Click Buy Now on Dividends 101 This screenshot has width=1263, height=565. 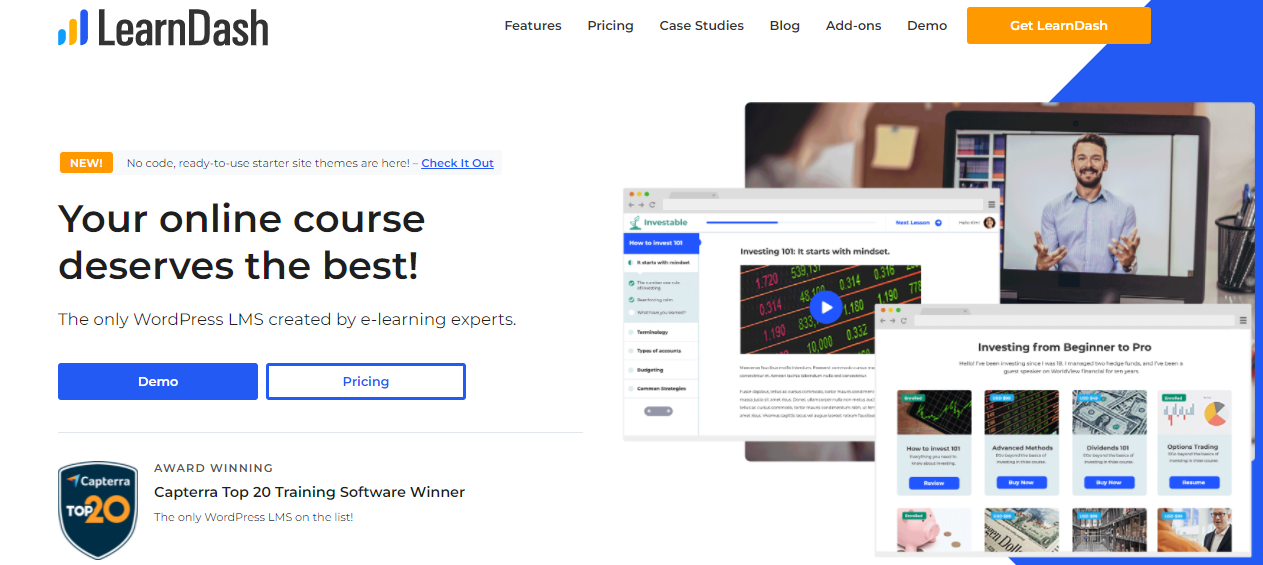coord(1109,483)
